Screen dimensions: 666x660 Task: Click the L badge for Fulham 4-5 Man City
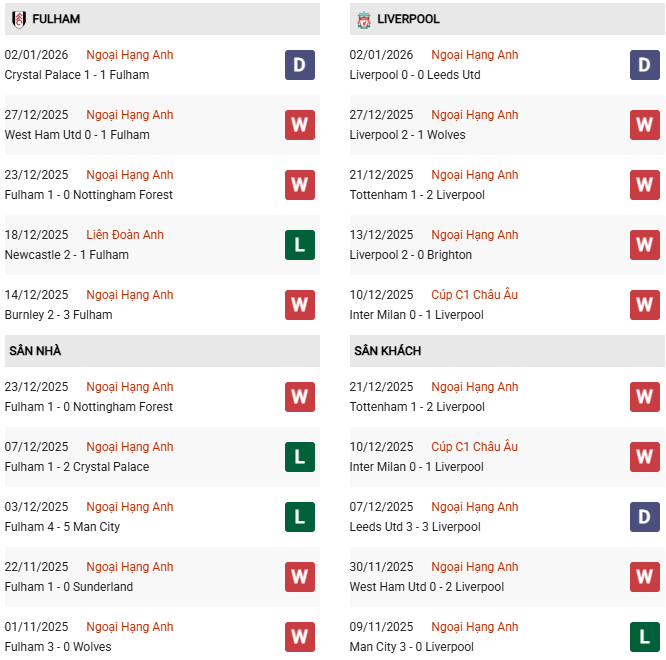tap(300, 517)
